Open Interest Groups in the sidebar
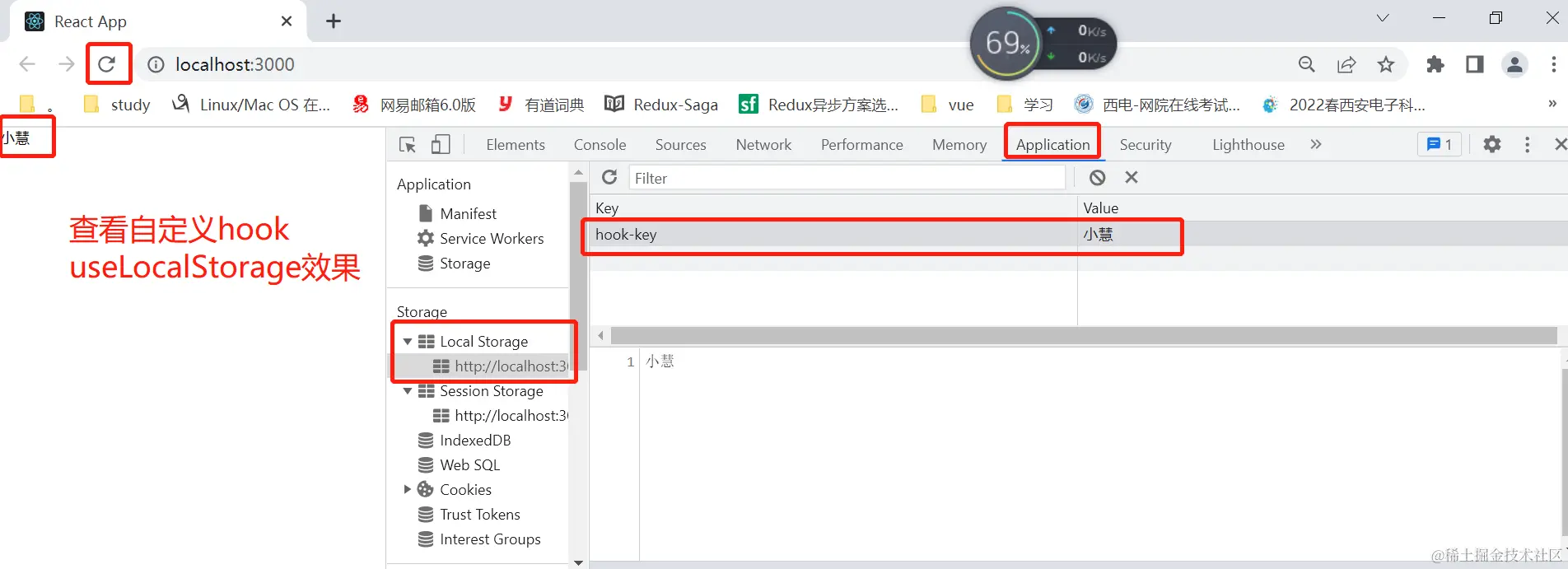Screen dimensions: 1568x569 490,539
